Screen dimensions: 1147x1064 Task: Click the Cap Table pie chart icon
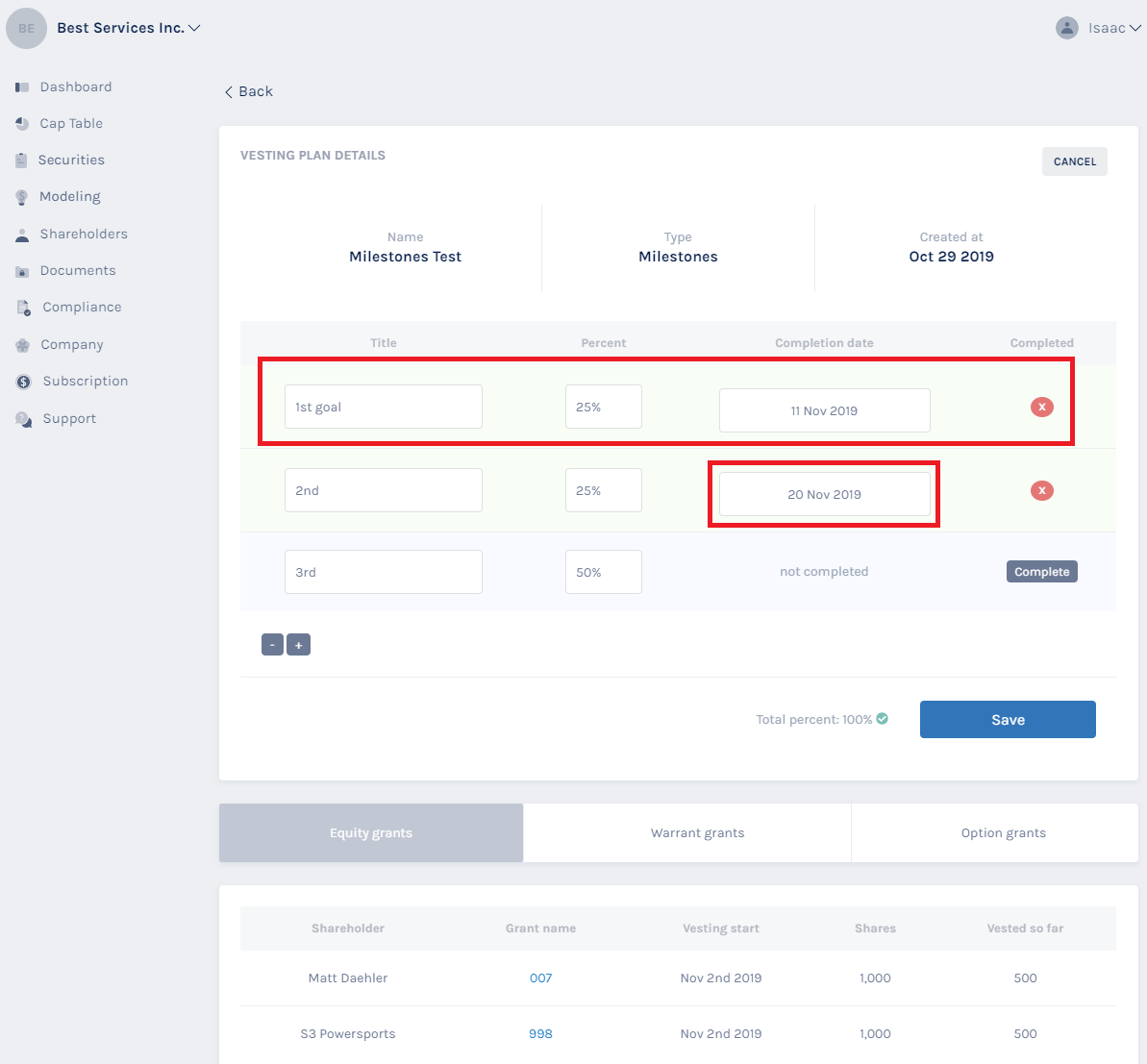point(22,124)
